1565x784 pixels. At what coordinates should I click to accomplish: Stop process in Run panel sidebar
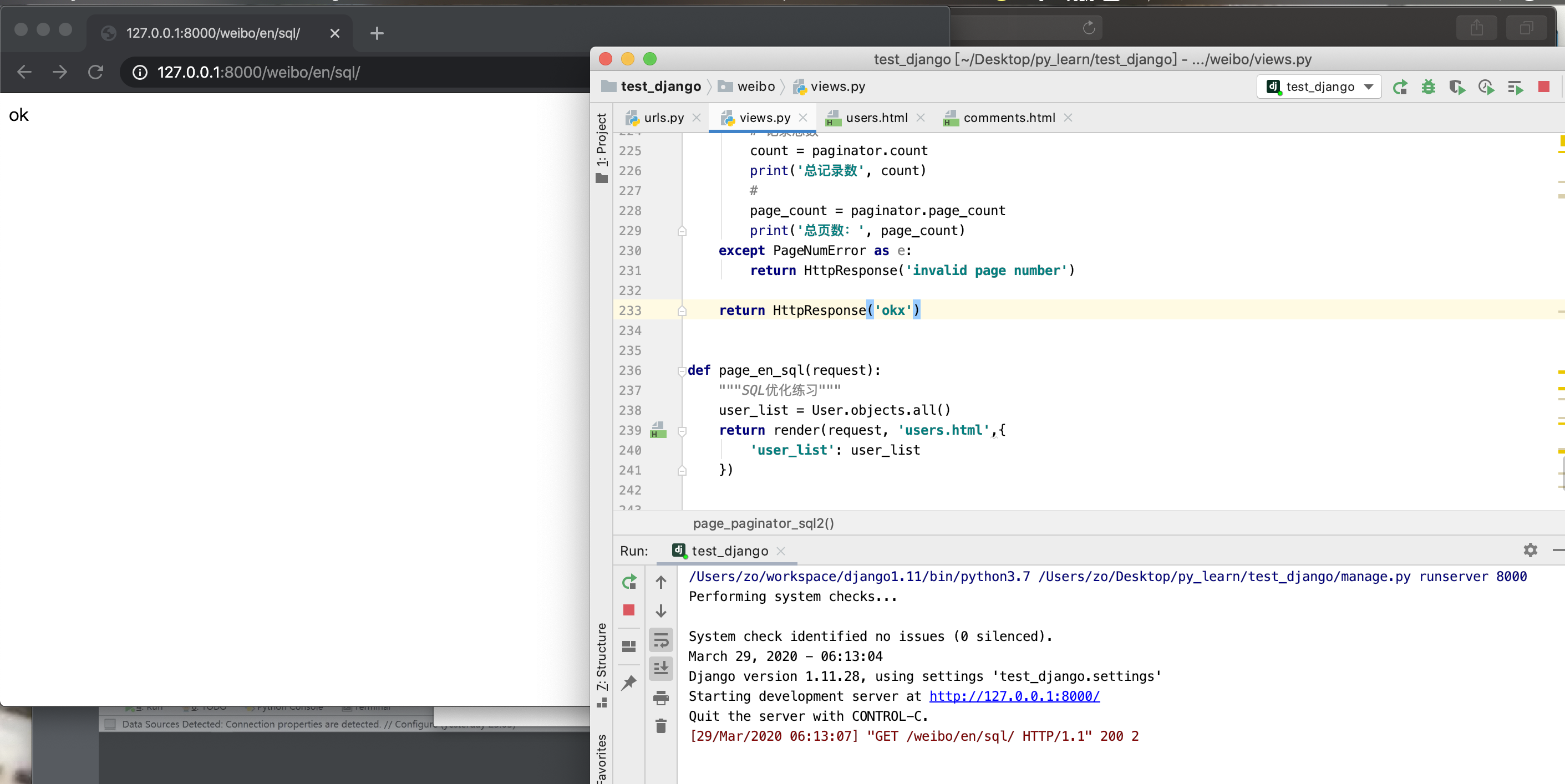[629, 610]
